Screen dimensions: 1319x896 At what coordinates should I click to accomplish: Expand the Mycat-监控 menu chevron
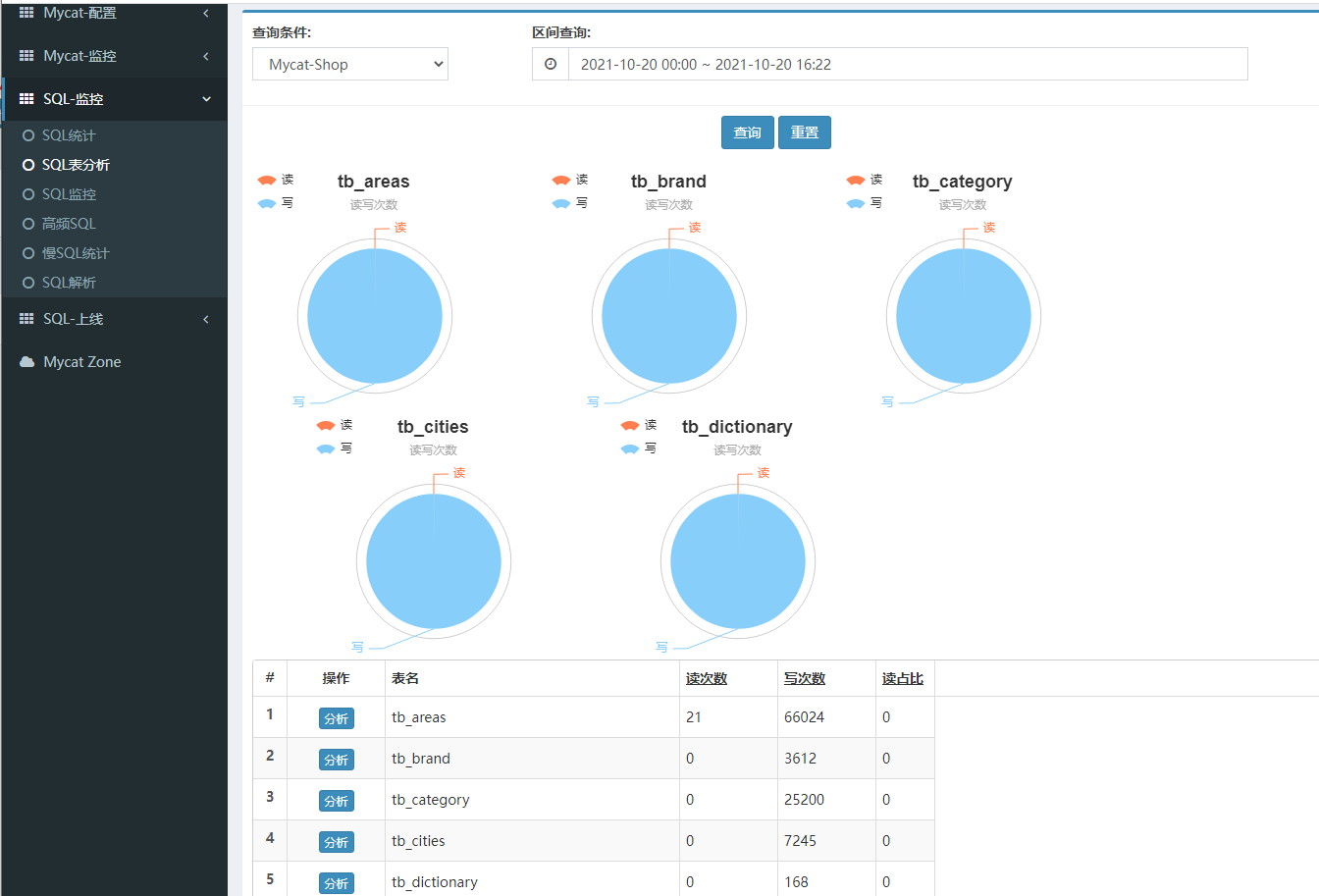coord(206,56)
